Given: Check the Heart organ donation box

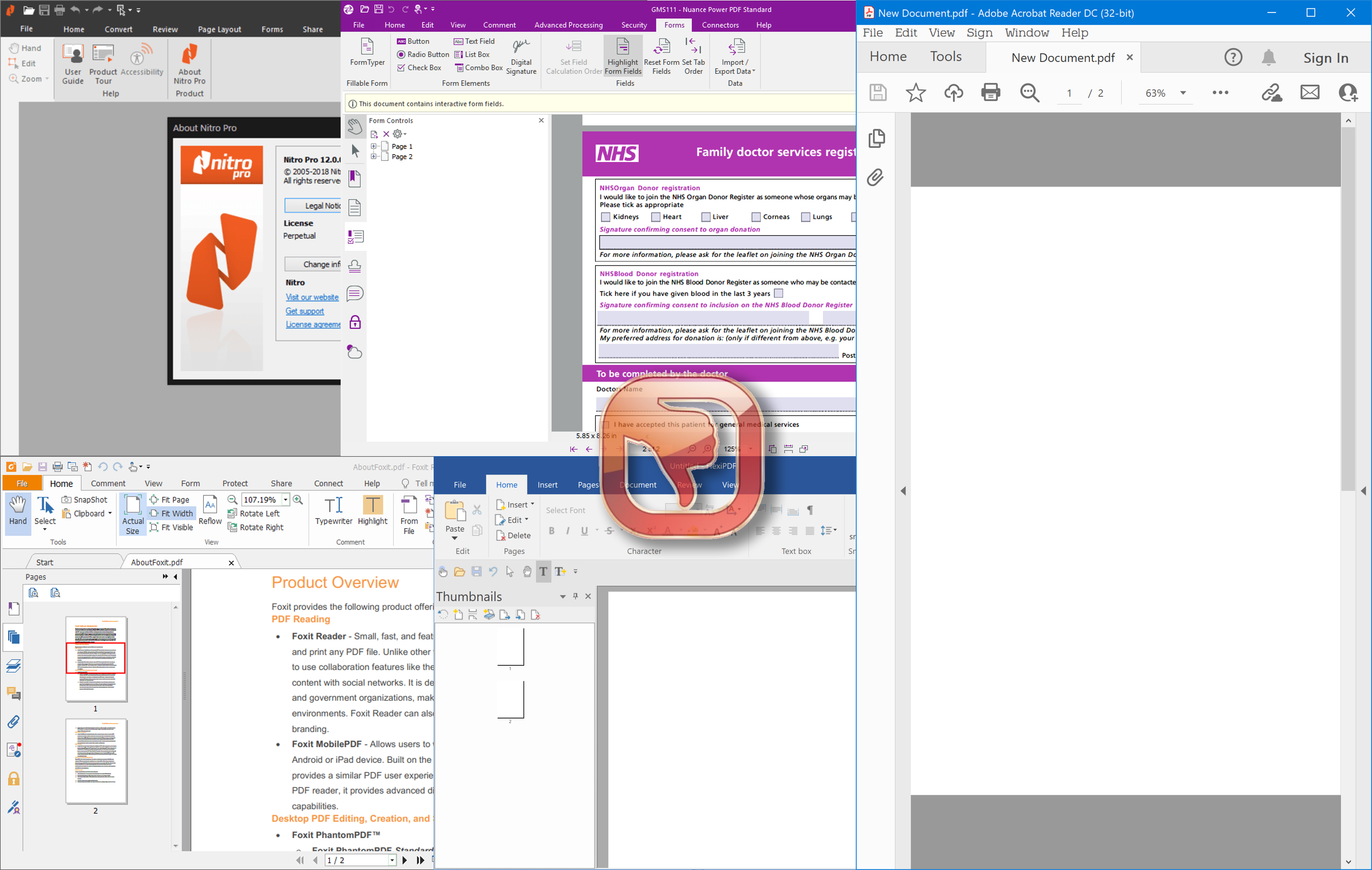Looking at the screenshot, I should (655, 216).
